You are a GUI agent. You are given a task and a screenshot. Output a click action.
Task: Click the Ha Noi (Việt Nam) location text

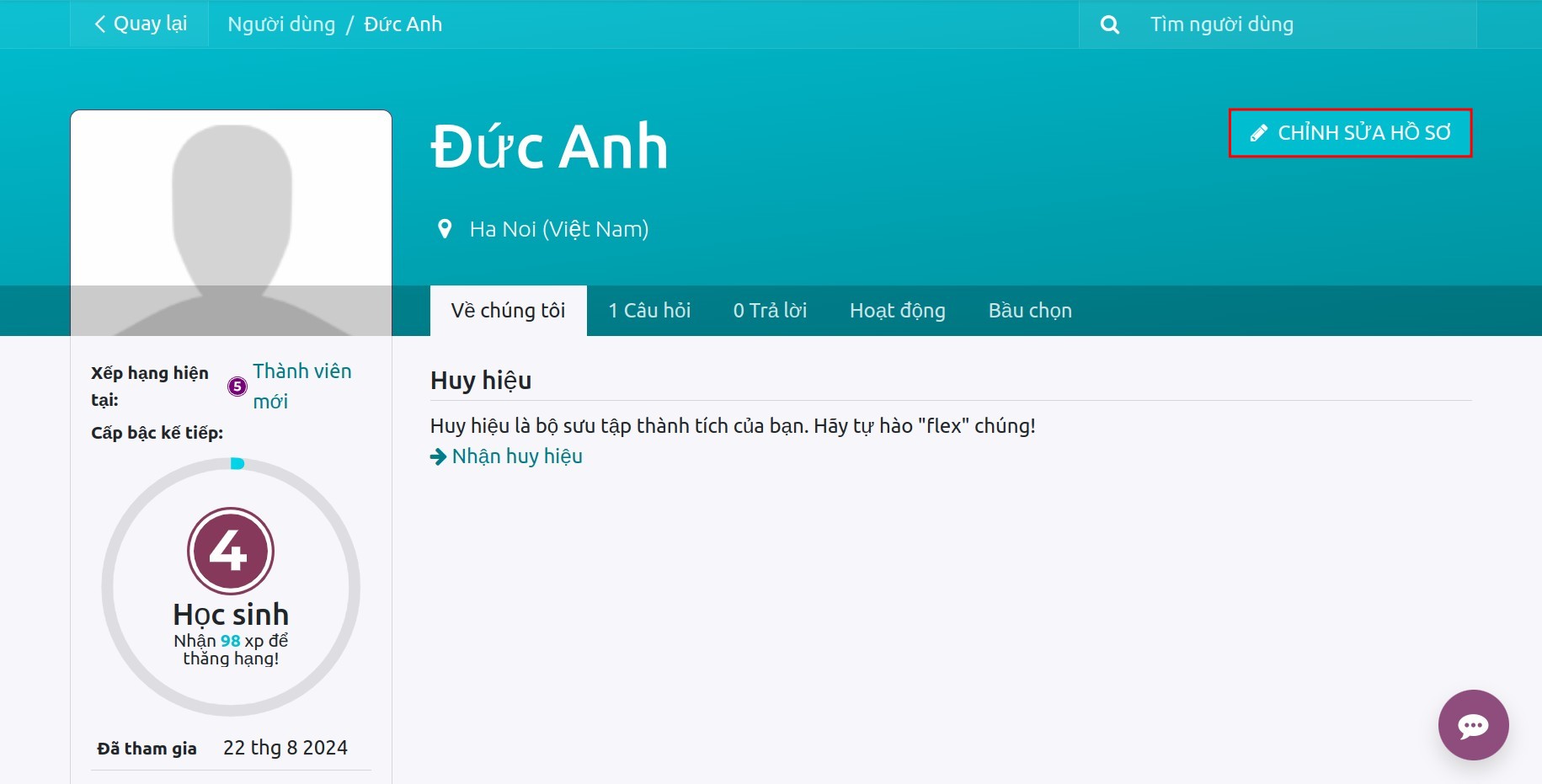click(x=559, y=229)
